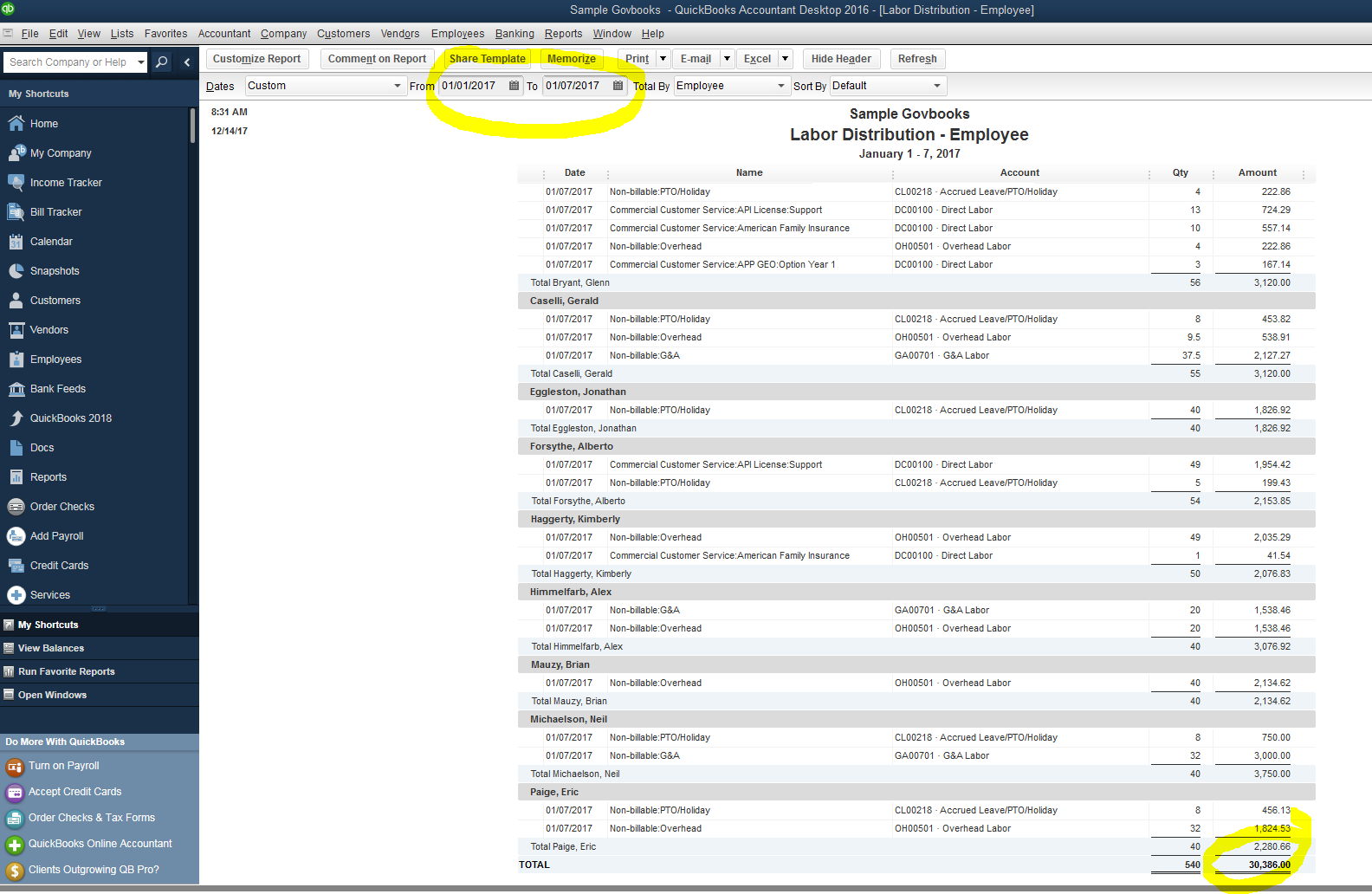1372x894 pixels.
Task: Click Clients Outgrowing QB Pro link
Action: tap(94, 870)
